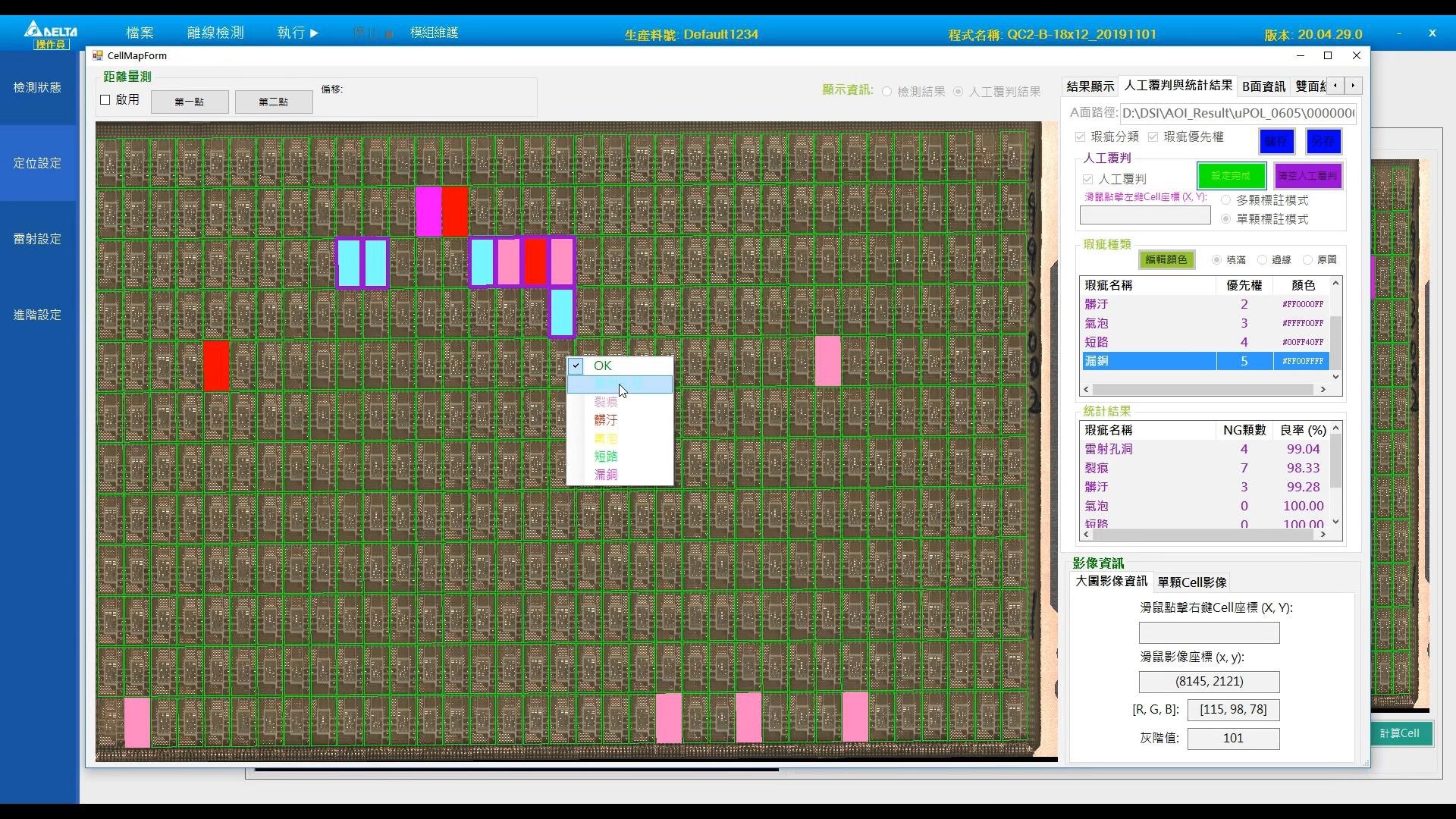This screenshot has height=819, width=1456.
Task: Click the #FF00FFFF color cell for 漏銅
Action: pos(1301,362)
